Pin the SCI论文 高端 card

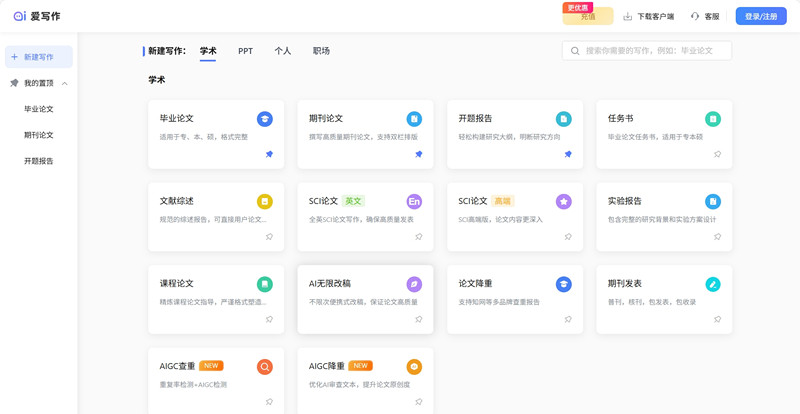[568, 237]
